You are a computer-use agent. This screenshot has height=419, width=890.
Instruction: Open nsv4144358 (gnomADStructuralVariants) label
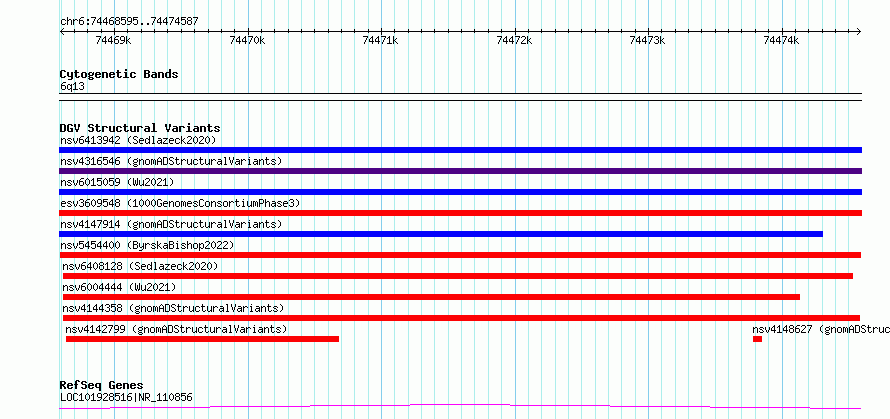click(x=173, y=308)
